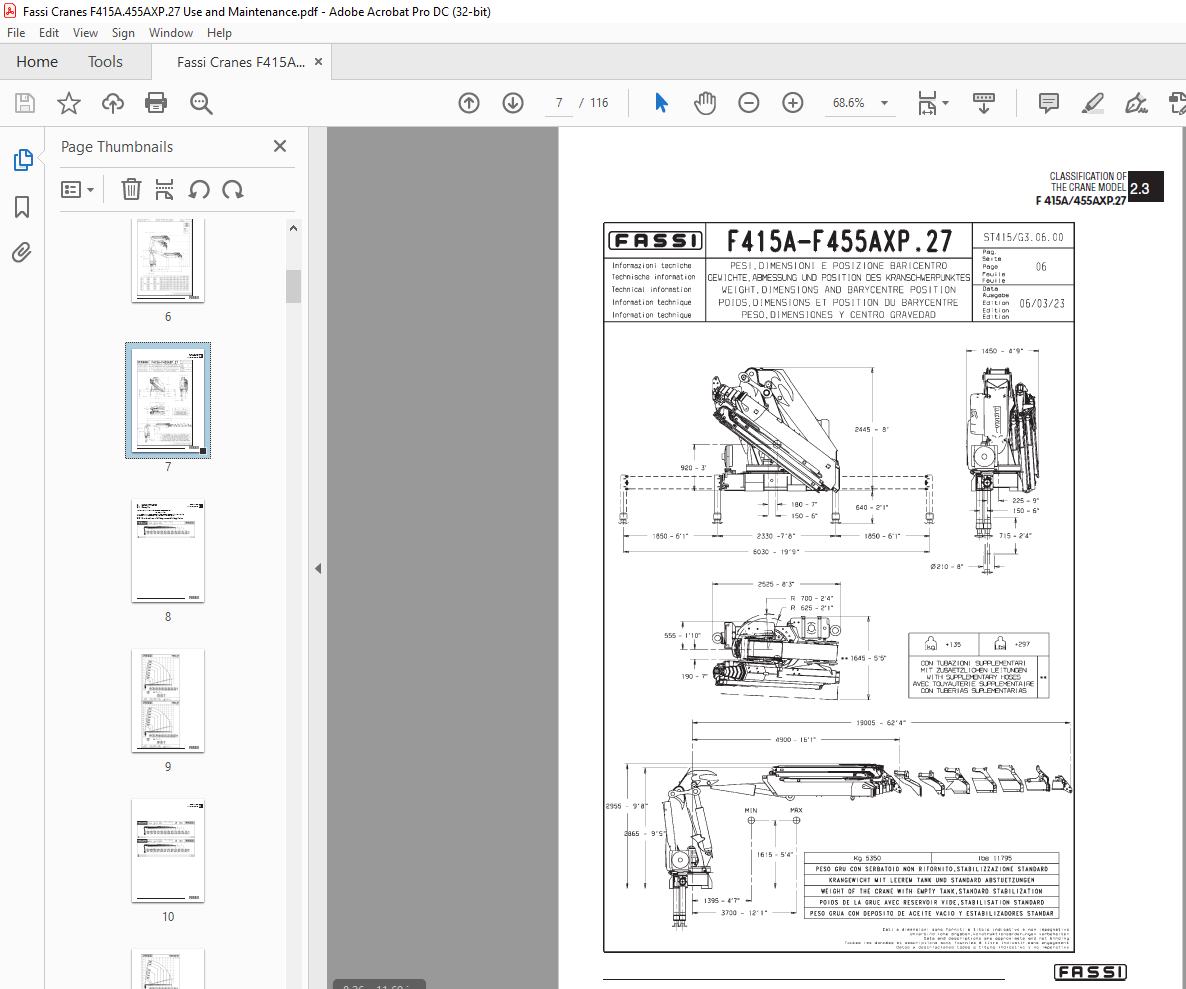Image resolution: width=1186 pixels, height=989 pixels.
Task: Open Page Thumbnails sidebar icon
Action: tap(23, 160)
